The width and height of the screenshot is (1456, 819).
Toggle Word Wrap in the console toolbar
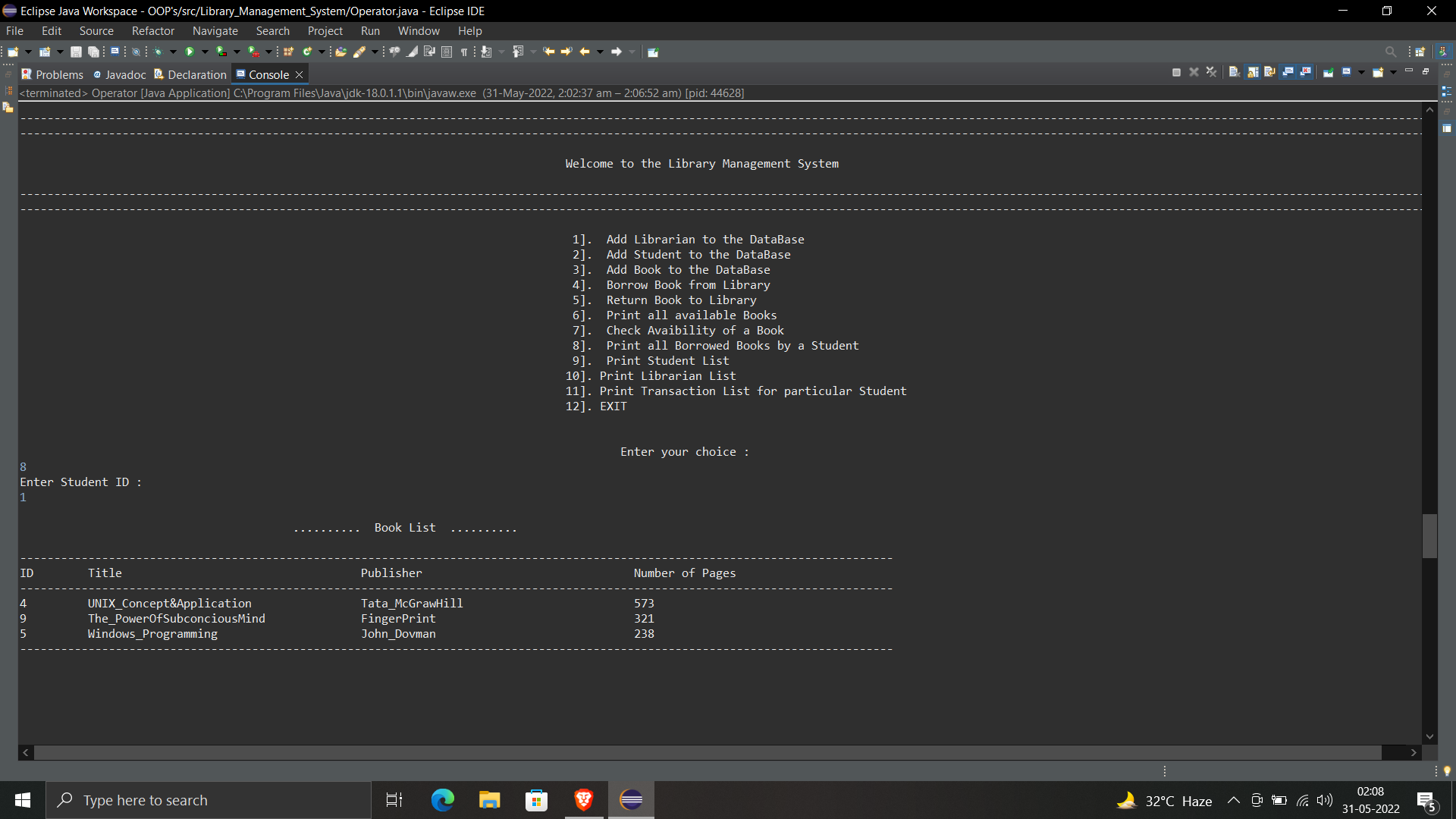point(1269,72)
